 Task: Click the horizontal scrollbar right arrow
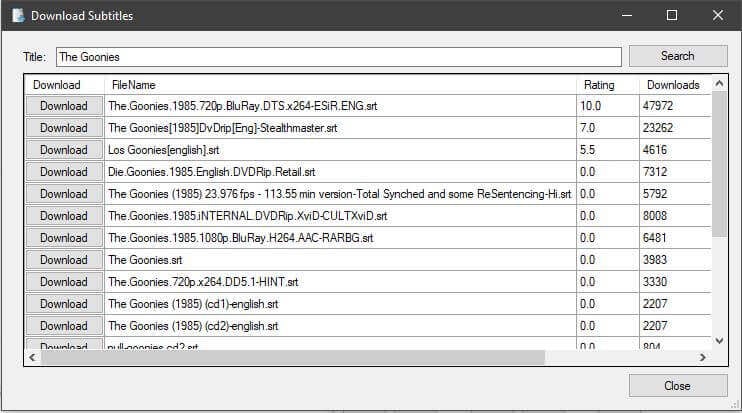click(x=703, y=358)
